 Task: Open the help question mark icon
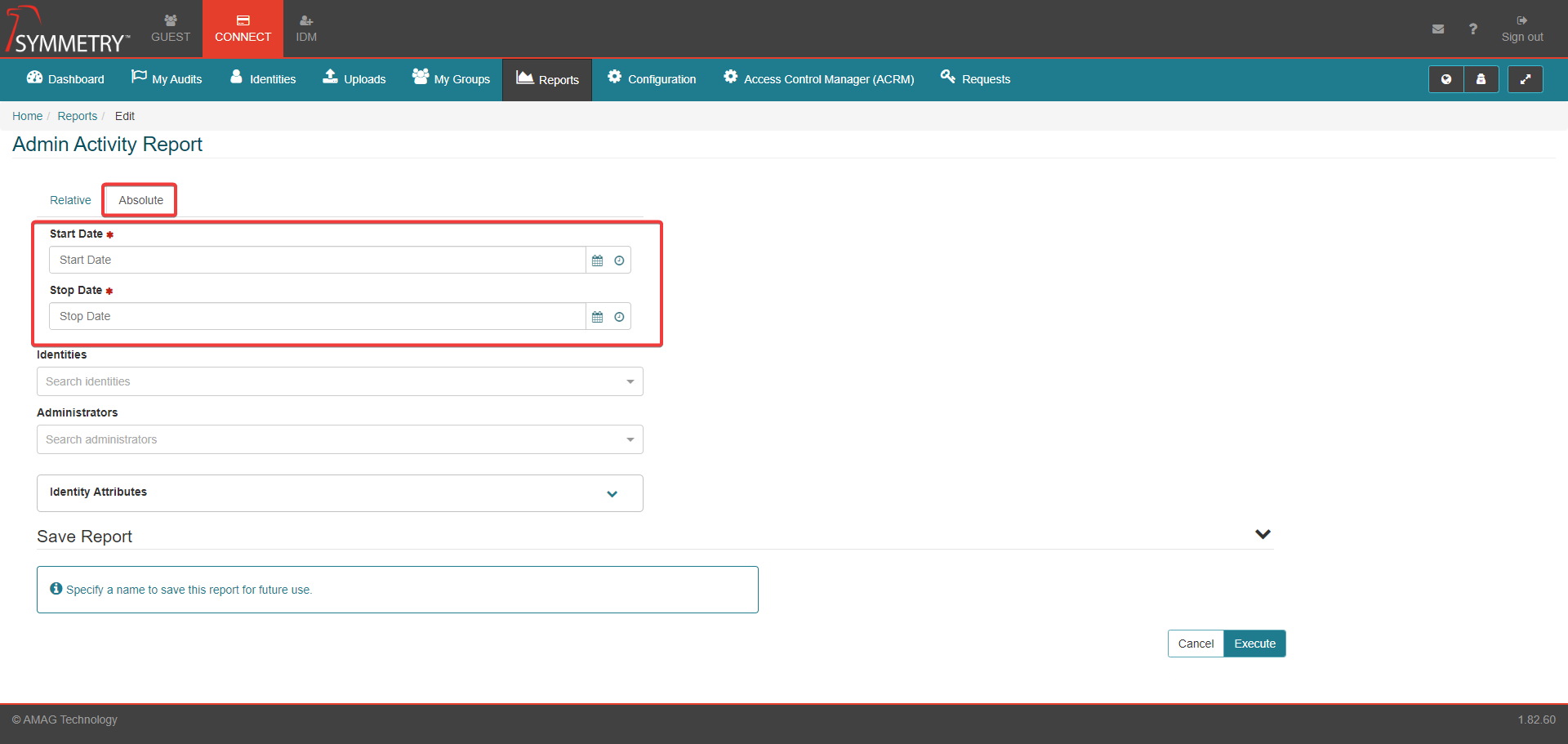tap(1473, 29)
